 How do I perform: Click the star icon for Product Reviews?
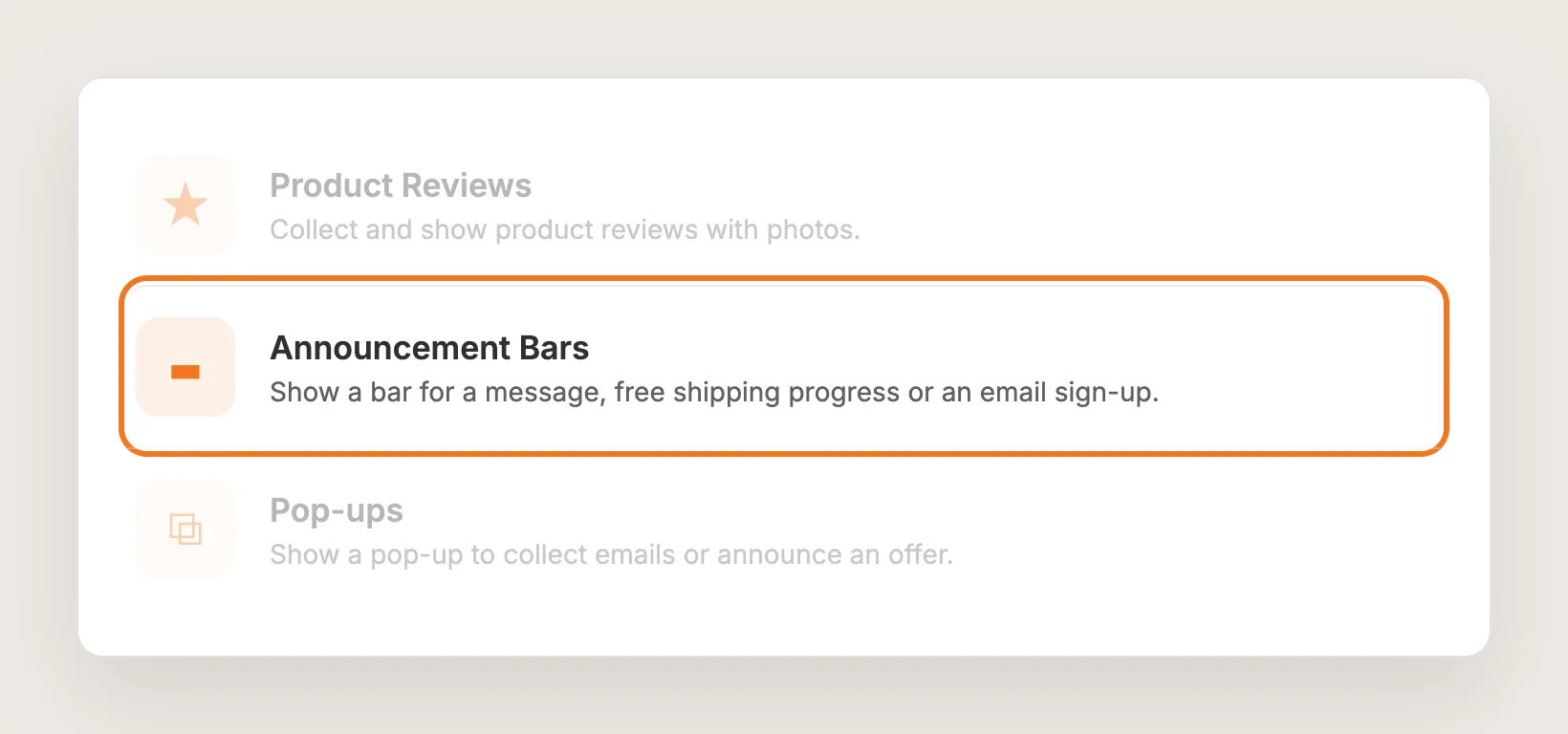tap(185, 204)
